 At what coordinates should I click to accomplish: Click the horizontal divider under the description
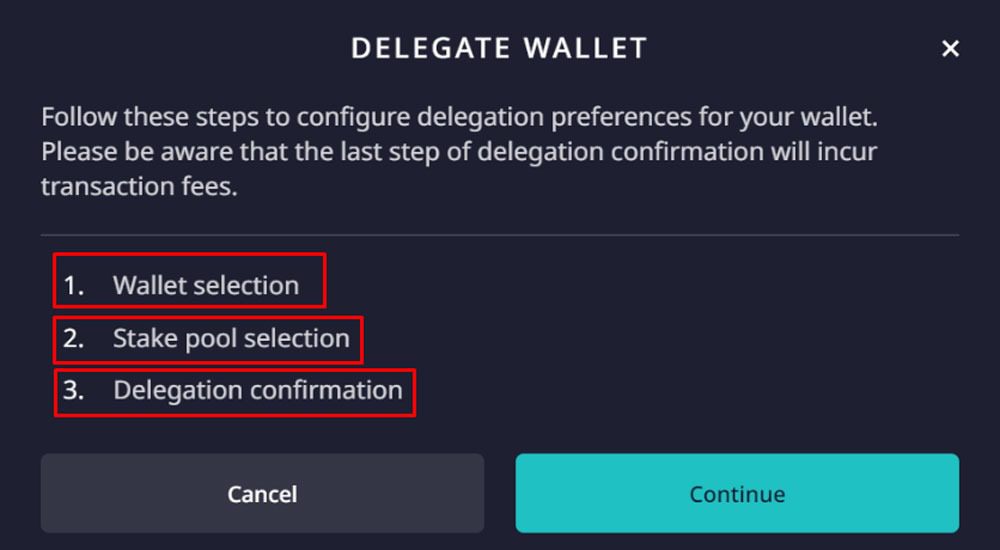pyautogui.click(x=499, y=235)
